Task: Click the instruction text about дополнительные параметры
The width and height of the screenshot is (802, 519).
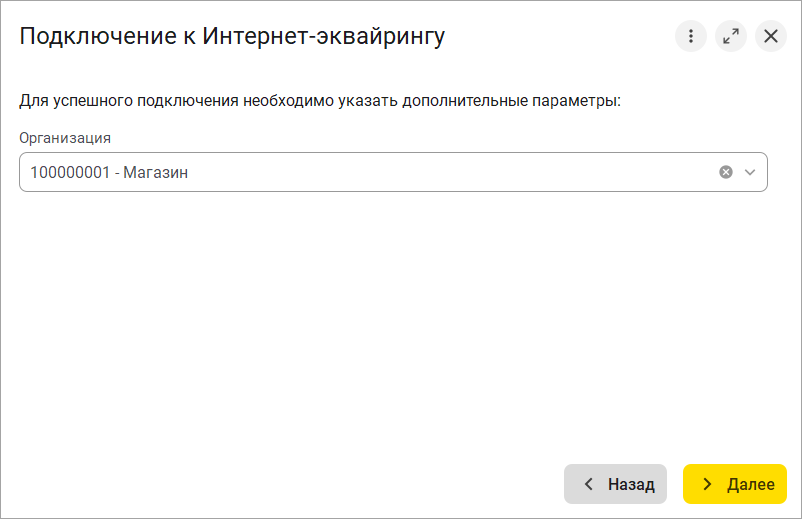Action: point(320,101)
